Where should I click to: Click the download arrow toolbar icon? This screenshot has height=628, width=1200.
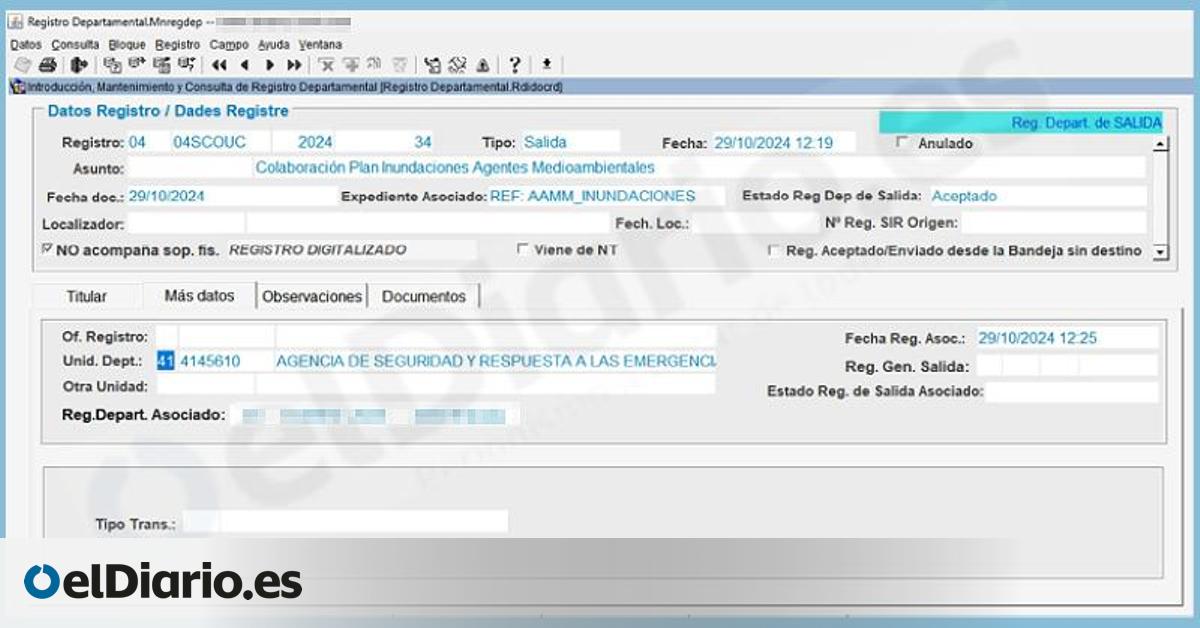[546, 65]
